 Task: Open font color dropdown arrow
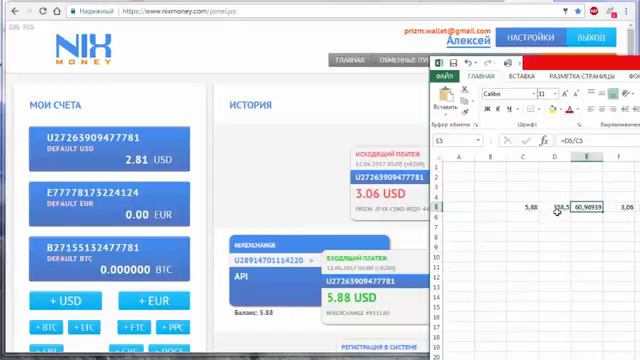point(578,109)
